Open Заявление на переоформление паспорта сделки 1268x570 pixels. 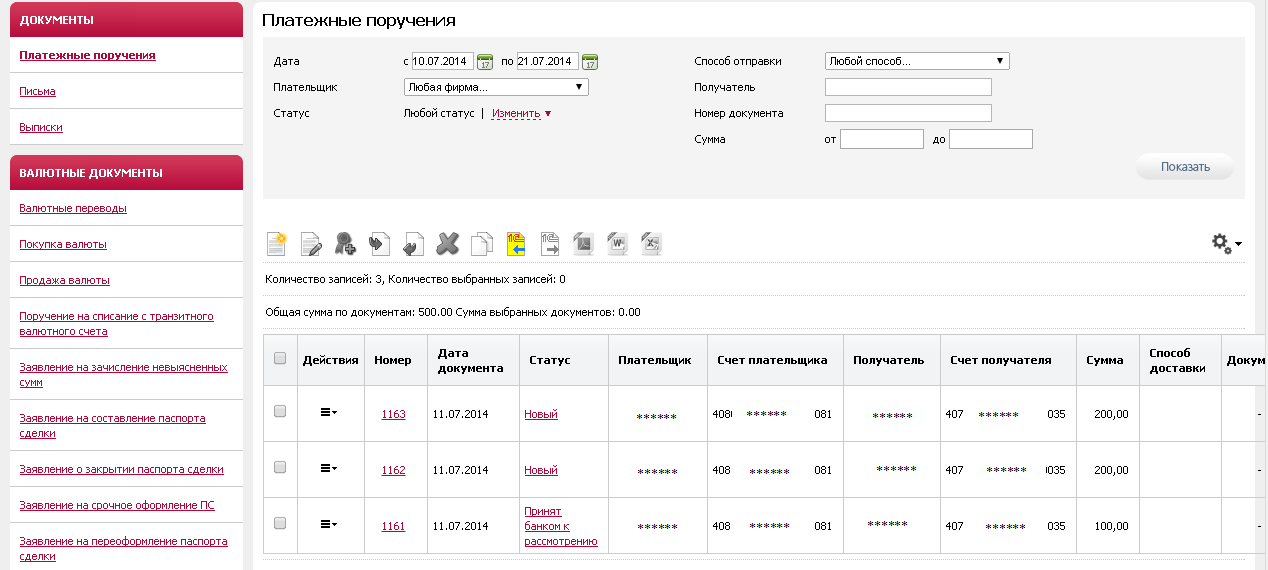click(123, 548)
